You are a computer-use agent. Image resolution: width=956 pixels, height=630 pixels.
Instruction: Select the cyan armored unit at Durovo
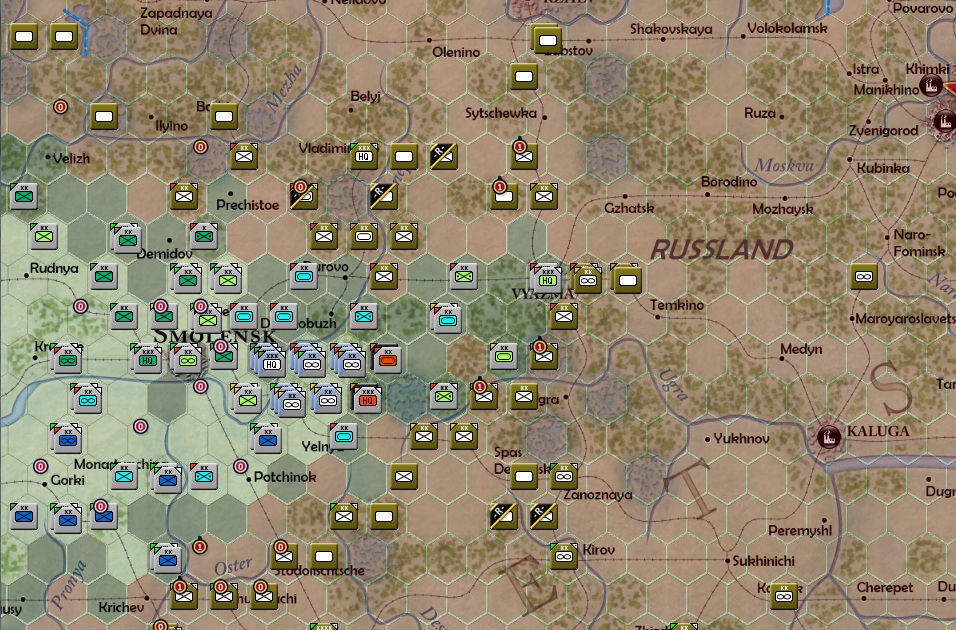[x=303, y=276]
